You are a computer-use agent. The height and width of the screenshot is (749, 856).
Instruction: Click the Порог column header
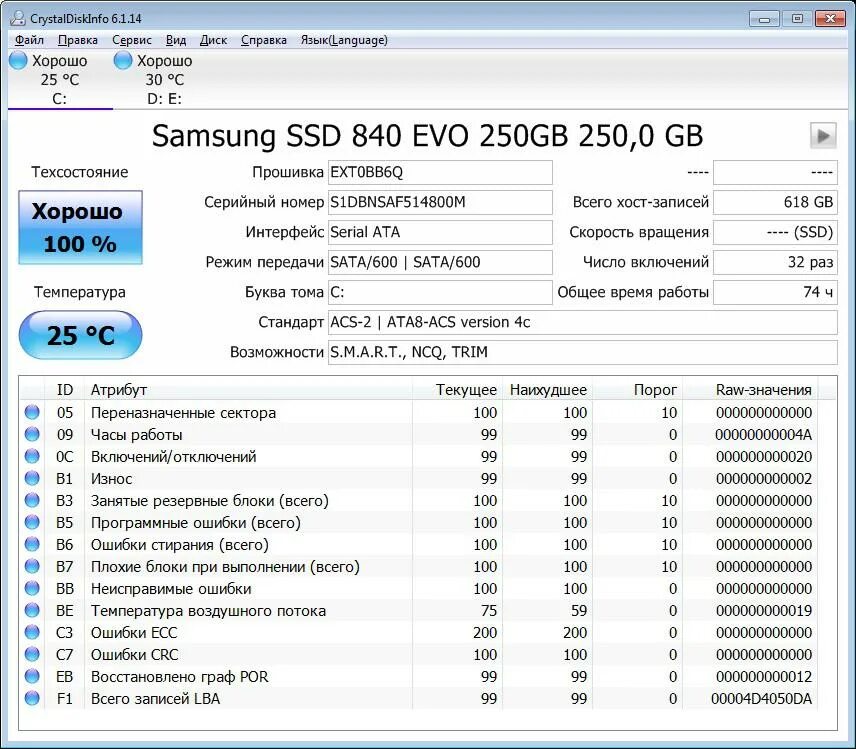pos(638,390)
